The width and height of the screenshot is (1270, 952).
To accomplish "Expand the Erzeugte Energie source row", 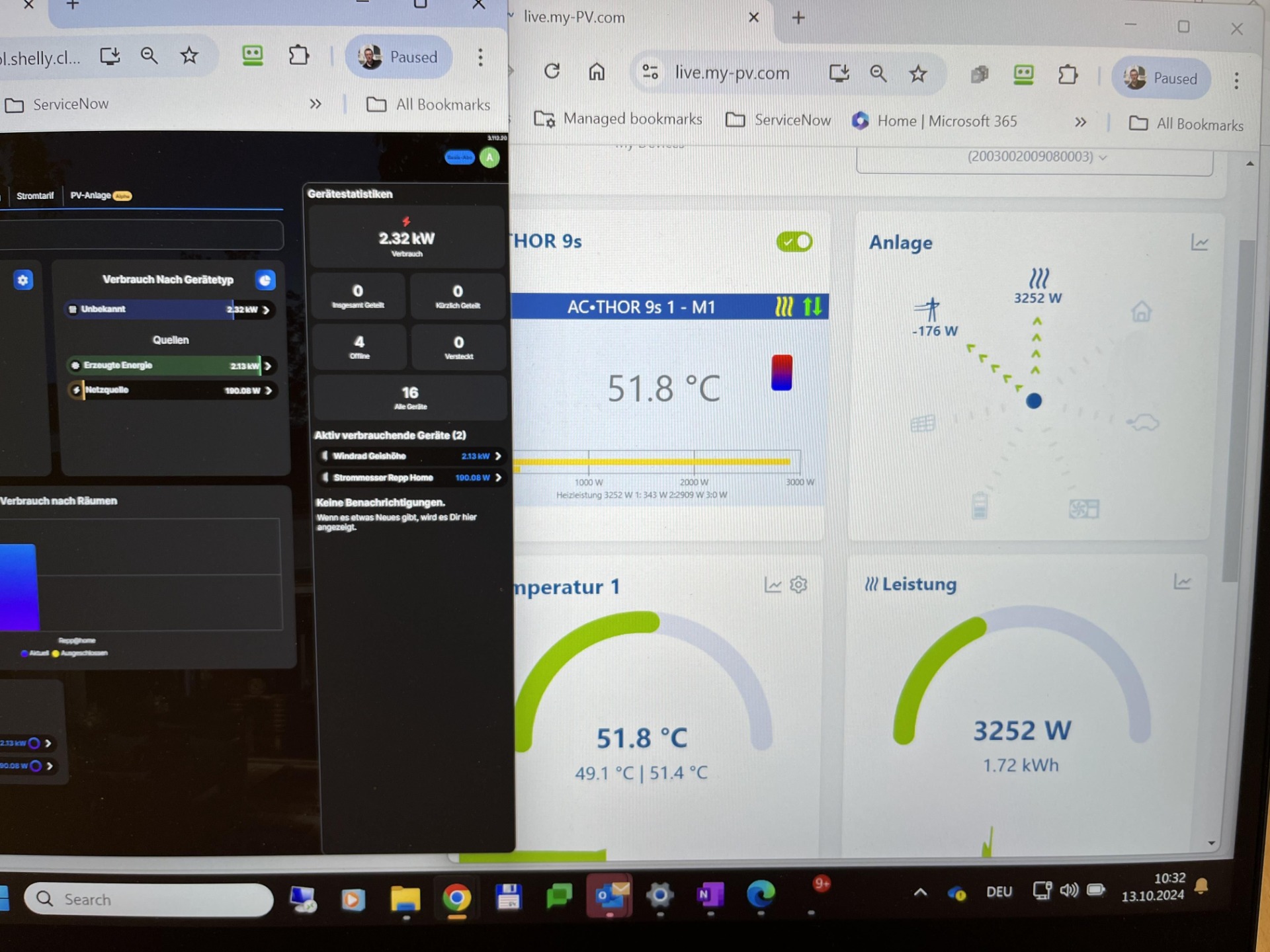I will point(171,366).
